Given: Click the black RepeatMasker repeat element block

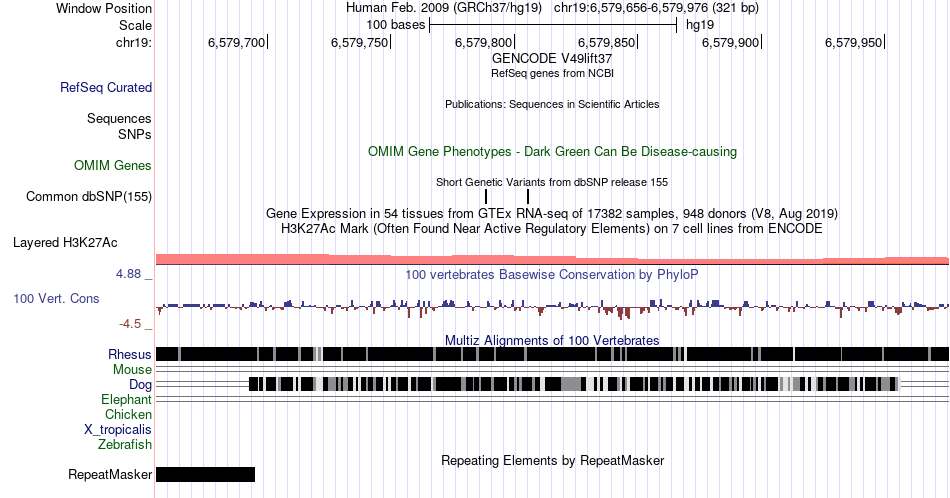Looking at the screenshot, I should tap(205, 474).
